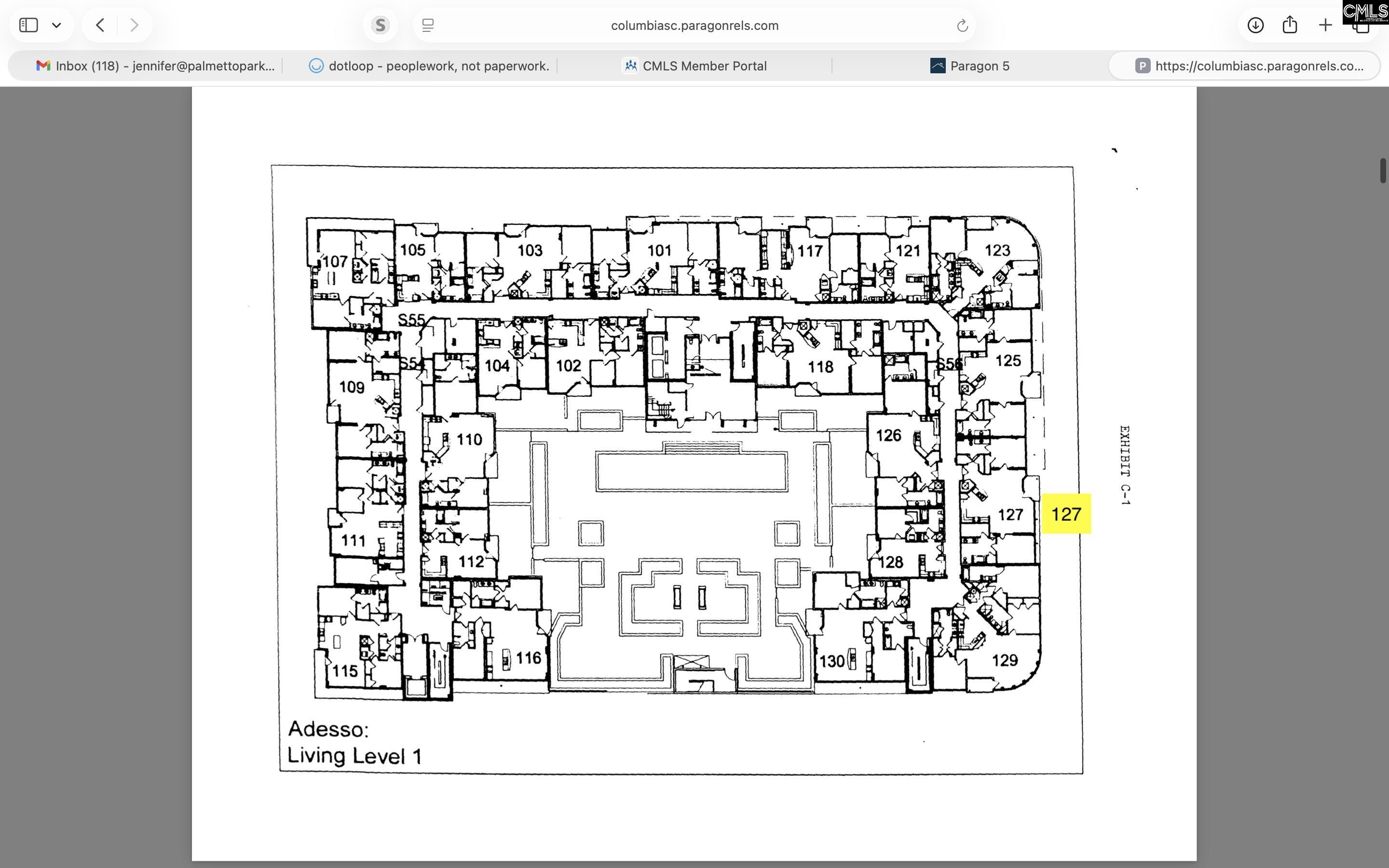Switch to the Gmail Inbox tab
Screen dimensions: 1389x868
coord(155,66)
